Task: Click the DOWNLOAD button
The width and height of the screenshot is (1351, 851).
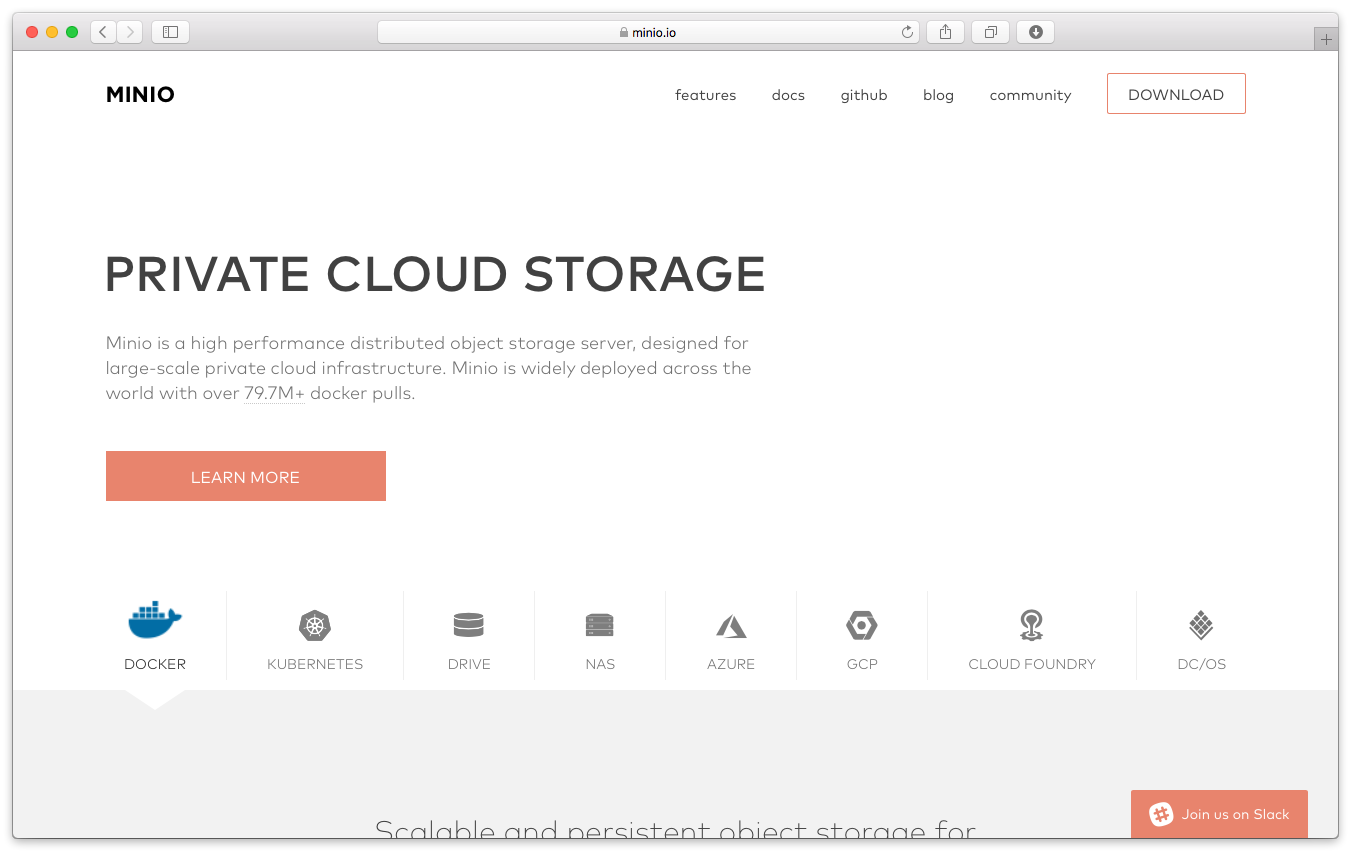Action: coord(1176,94)
